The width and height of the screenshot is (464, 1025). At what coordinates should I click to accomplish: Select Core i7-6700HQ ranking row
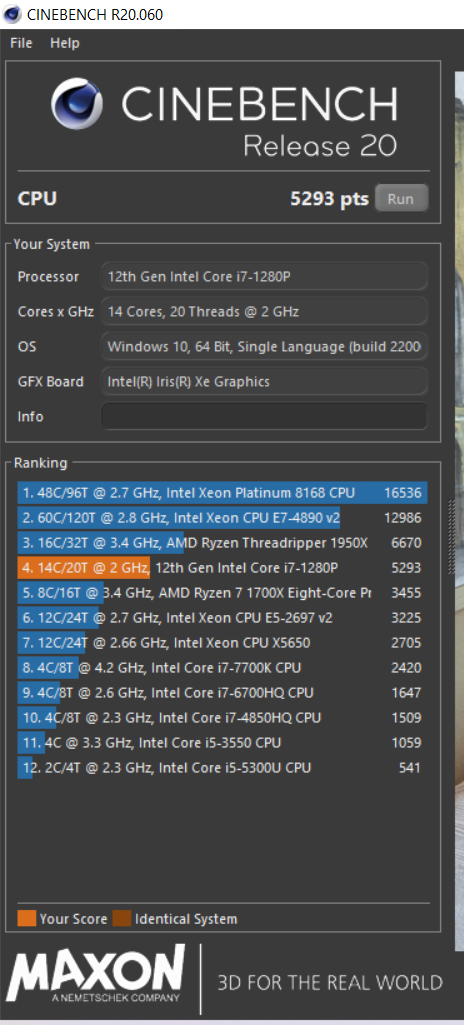click(x=222, y=693)
